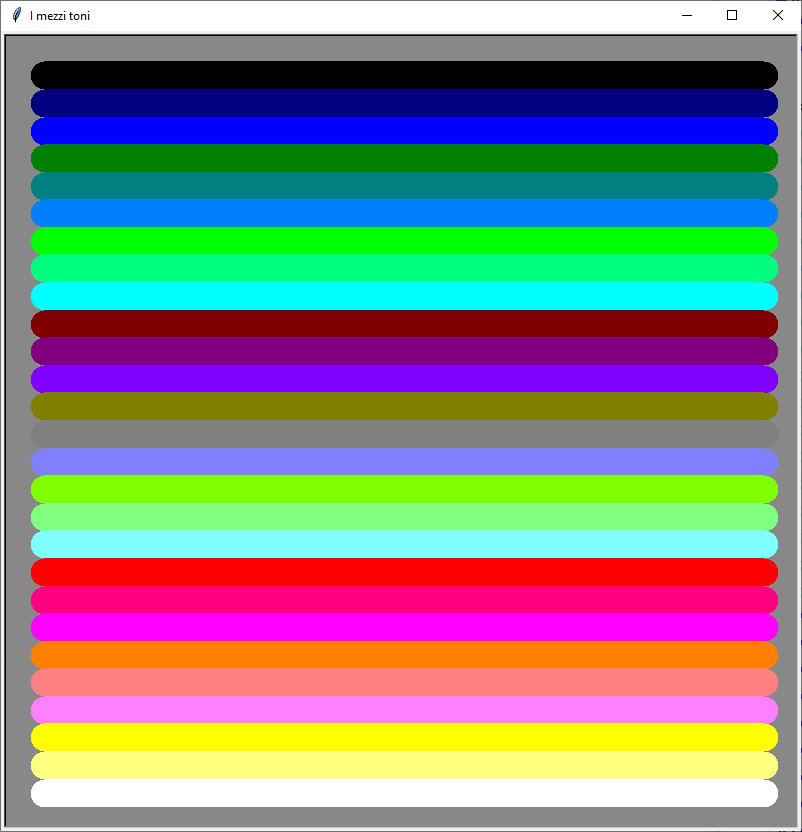Image resolution: width=802 pixels, height=832 pixels.
Task: Minimize the I mezzi toni window
Action: click(687, 15)
